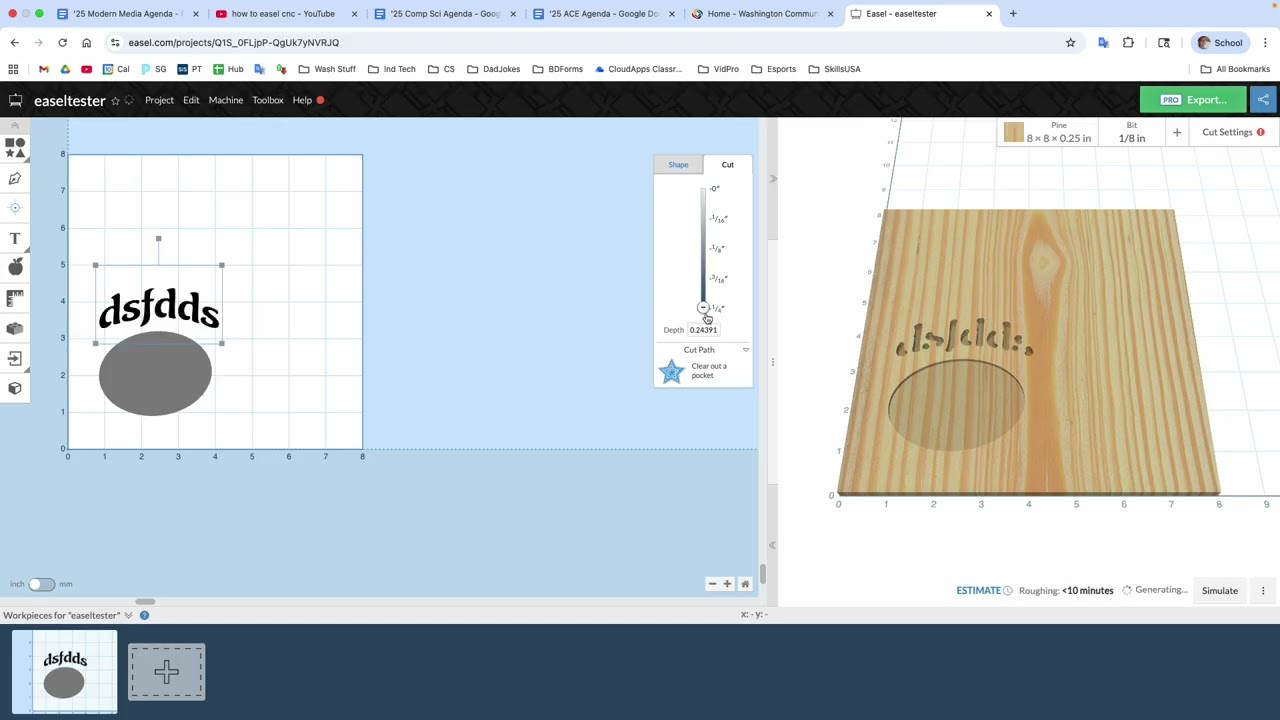
Task: Switch to the Cut tab
Action: pyautogui.click(x=727, y=165)
